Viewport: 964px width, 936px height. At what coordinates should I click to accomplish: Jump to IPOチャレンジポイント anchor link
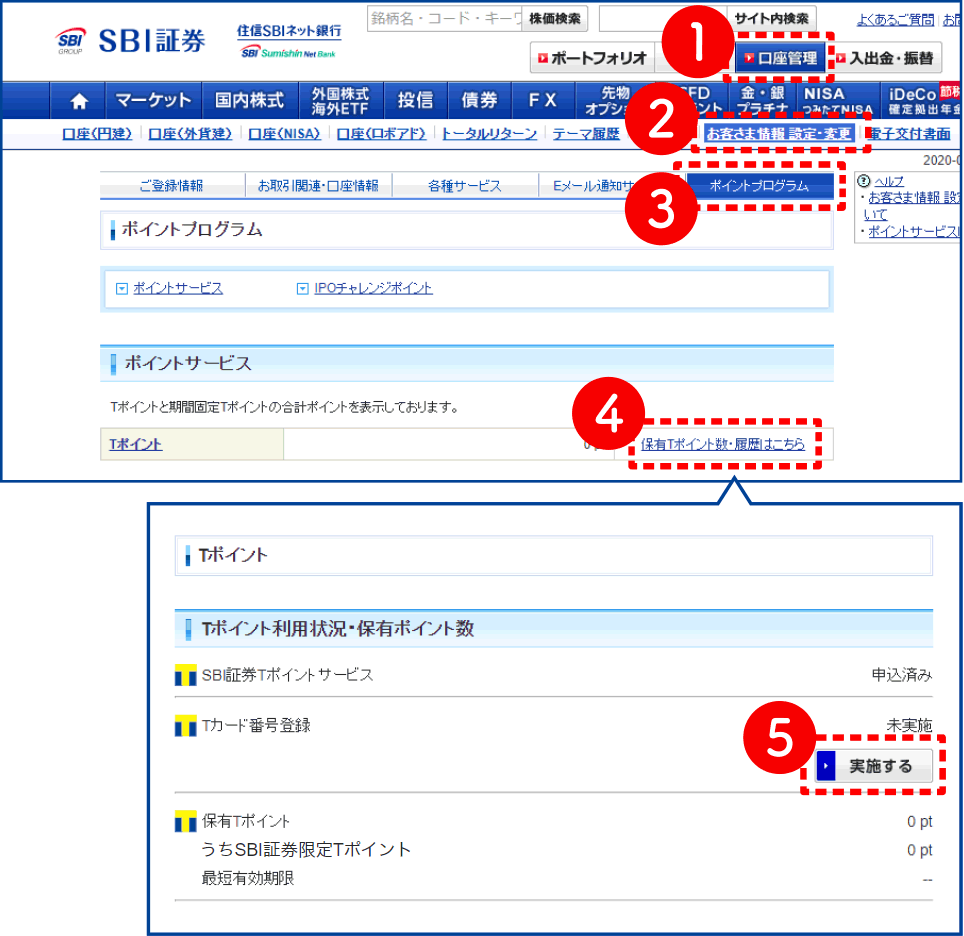tap(373, 288)
